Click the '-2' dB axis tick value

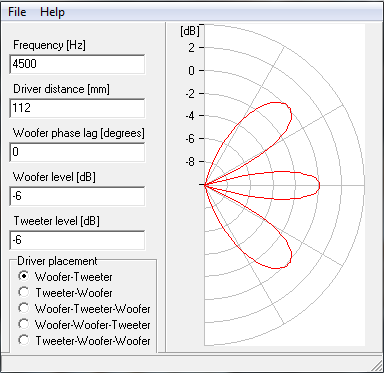point(190,93)
